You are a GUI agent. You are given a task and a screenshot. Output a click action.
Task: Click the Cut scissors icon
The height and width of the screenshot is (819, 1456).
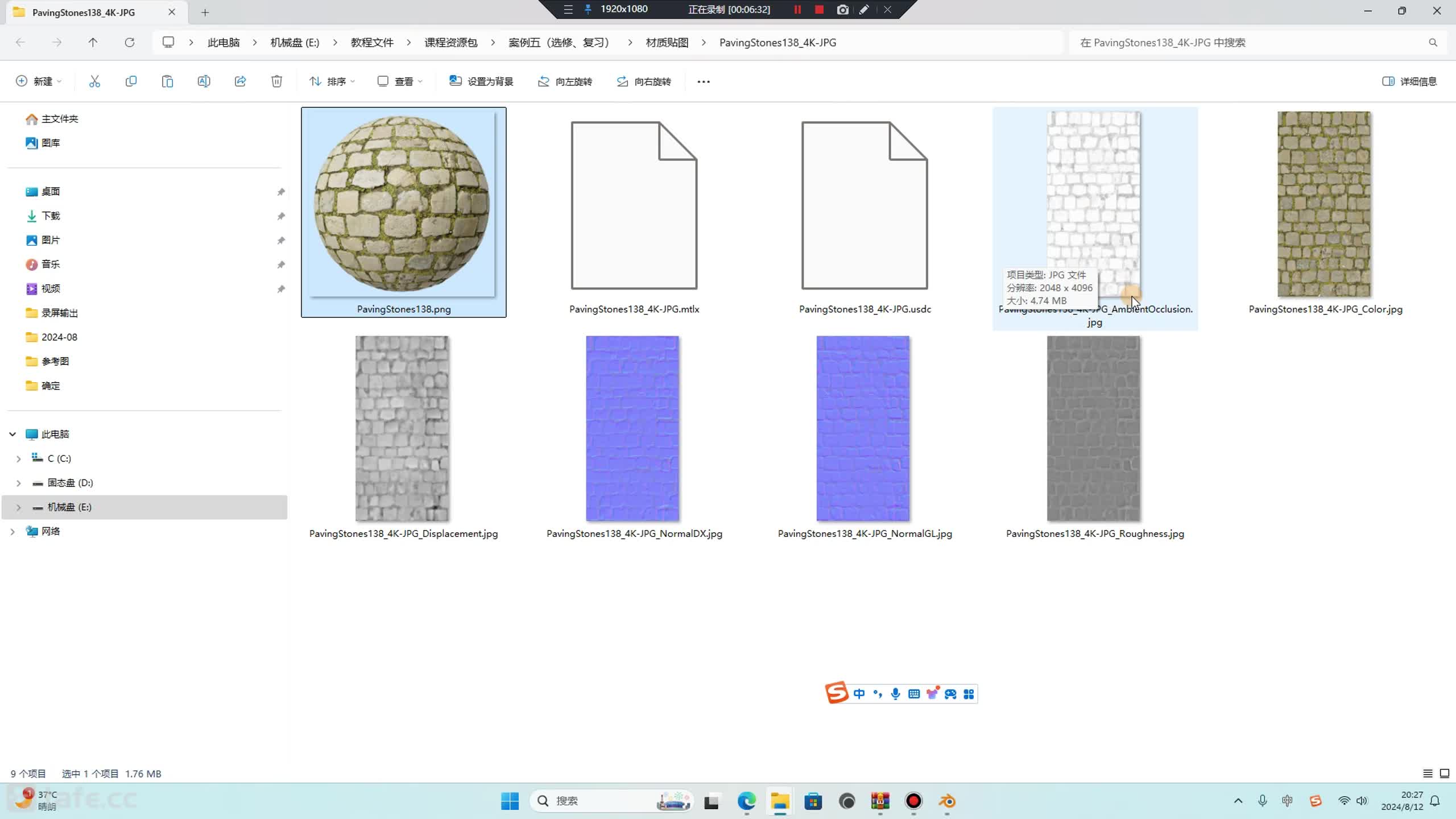click(94, 81)
